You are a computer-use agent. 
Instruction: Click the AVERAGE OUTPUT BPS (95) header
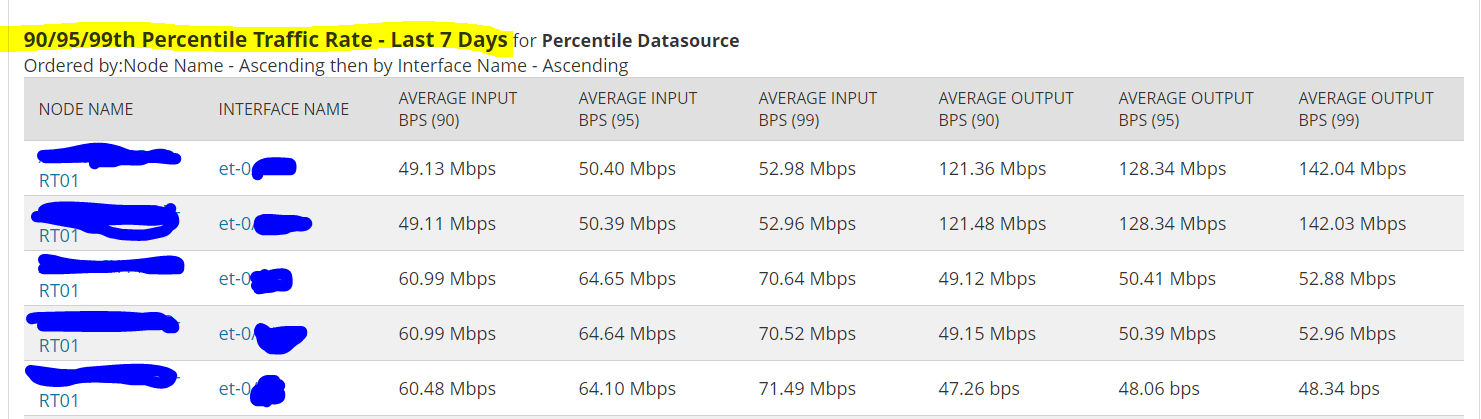[x=1186, y=109]
